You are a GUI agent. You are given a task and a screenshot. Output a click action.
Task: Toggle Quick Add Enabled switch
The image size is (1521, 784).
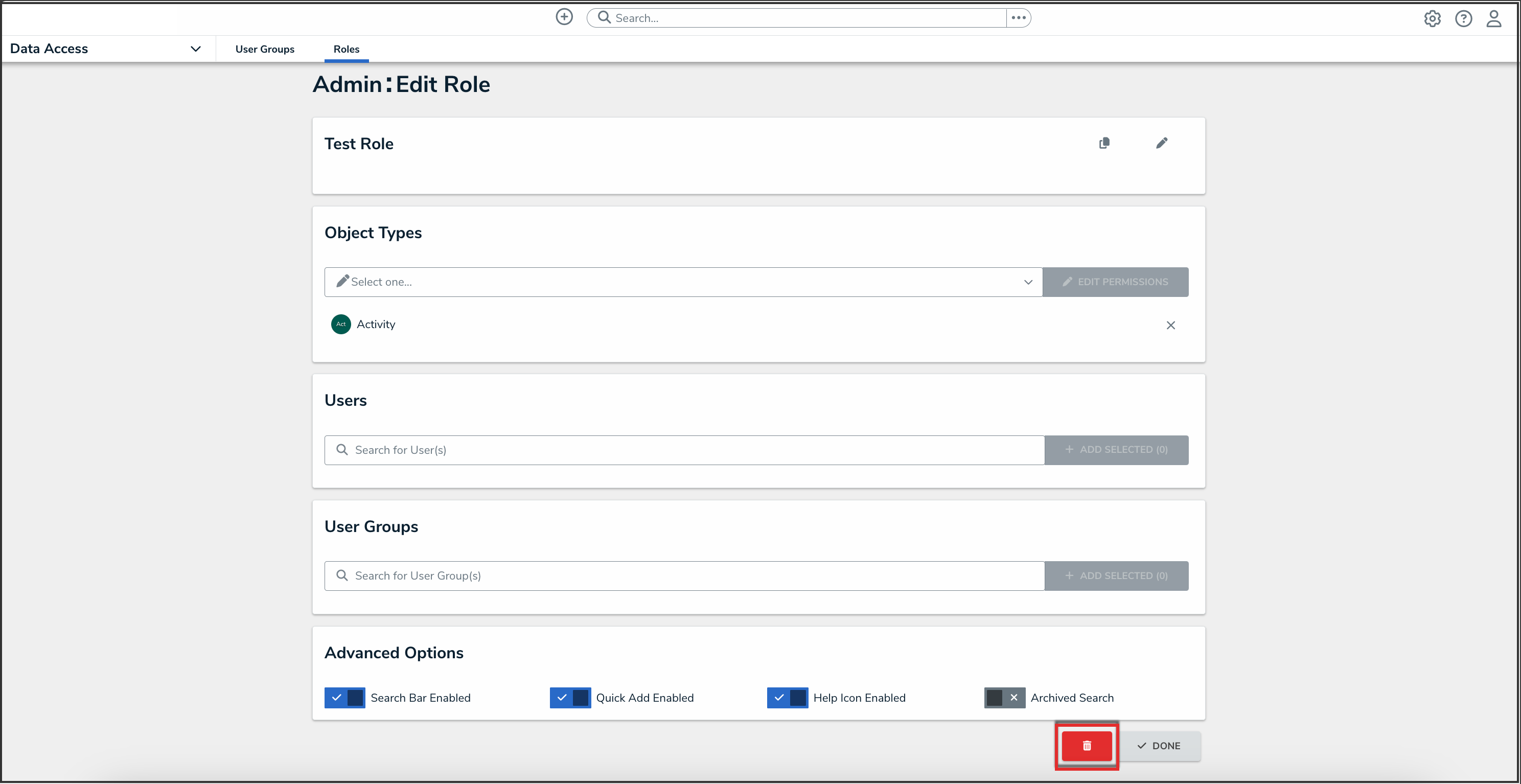pos(570,697)
